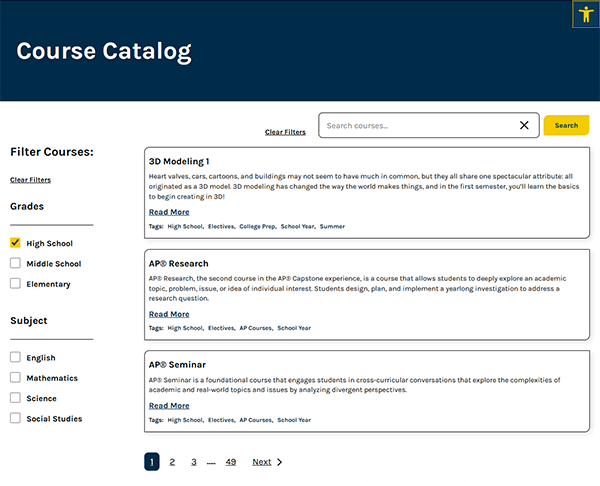
Task: Open the accessibility options icon
Action: pos(586,14)
